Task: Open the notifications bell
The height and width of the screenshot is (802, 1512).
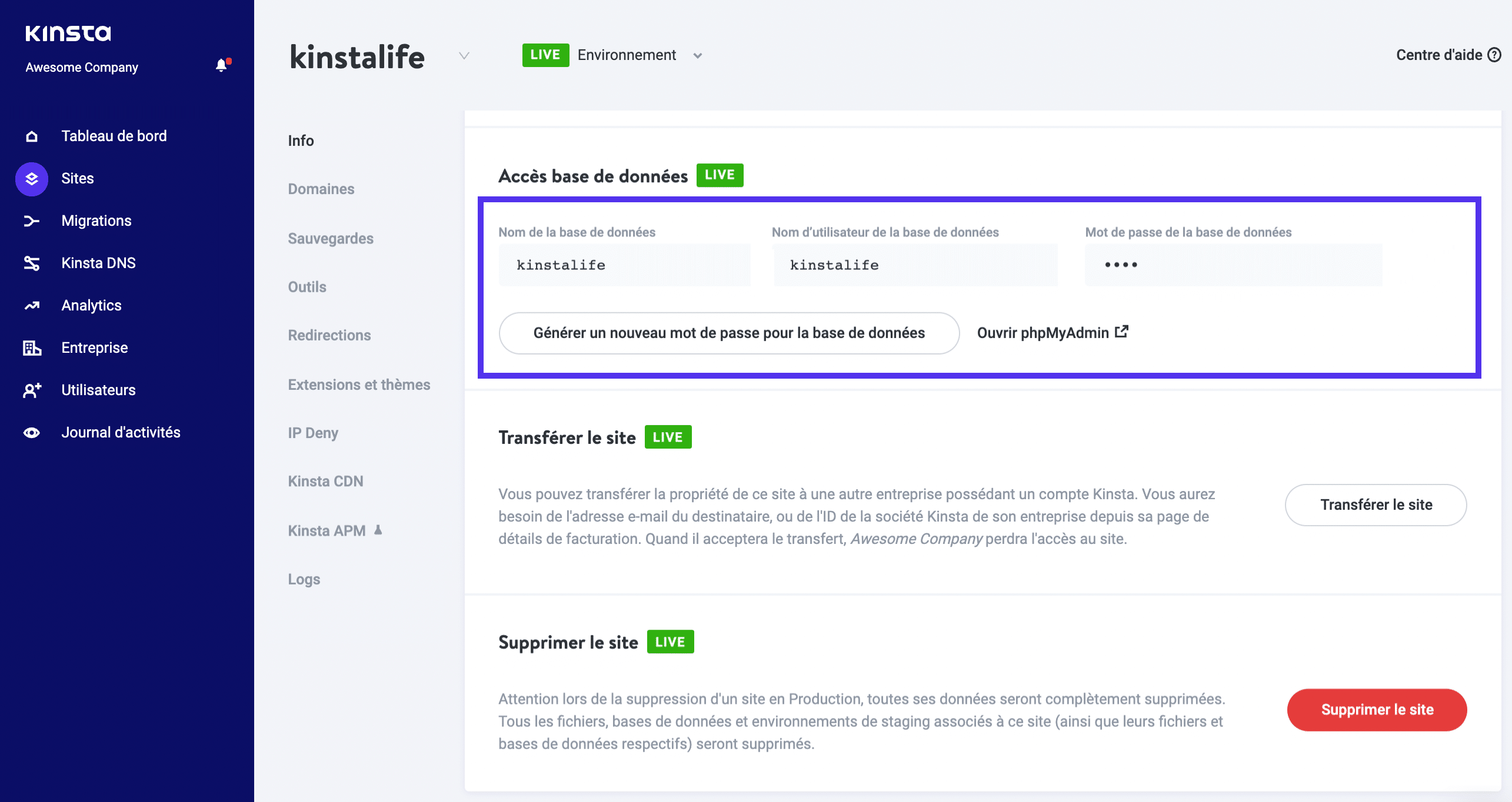Action: point(222,65)
